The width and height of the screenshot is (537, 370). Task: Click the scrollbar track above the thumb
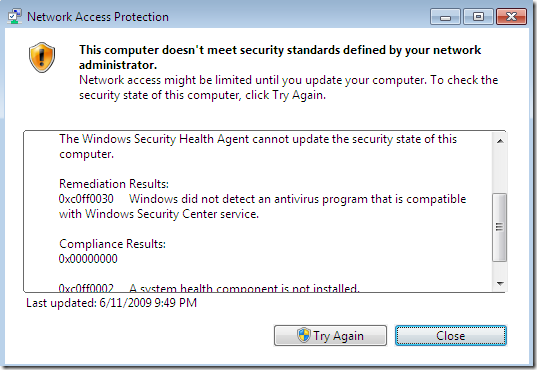(500, 171)
